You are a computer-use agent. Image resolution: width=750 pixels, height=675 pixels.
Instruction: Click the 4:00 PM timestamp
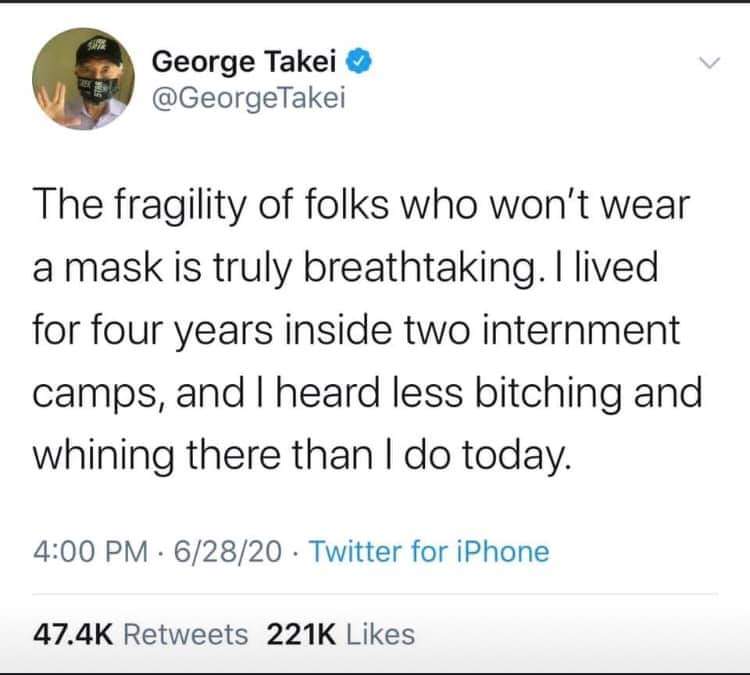(x=90, y=551)
